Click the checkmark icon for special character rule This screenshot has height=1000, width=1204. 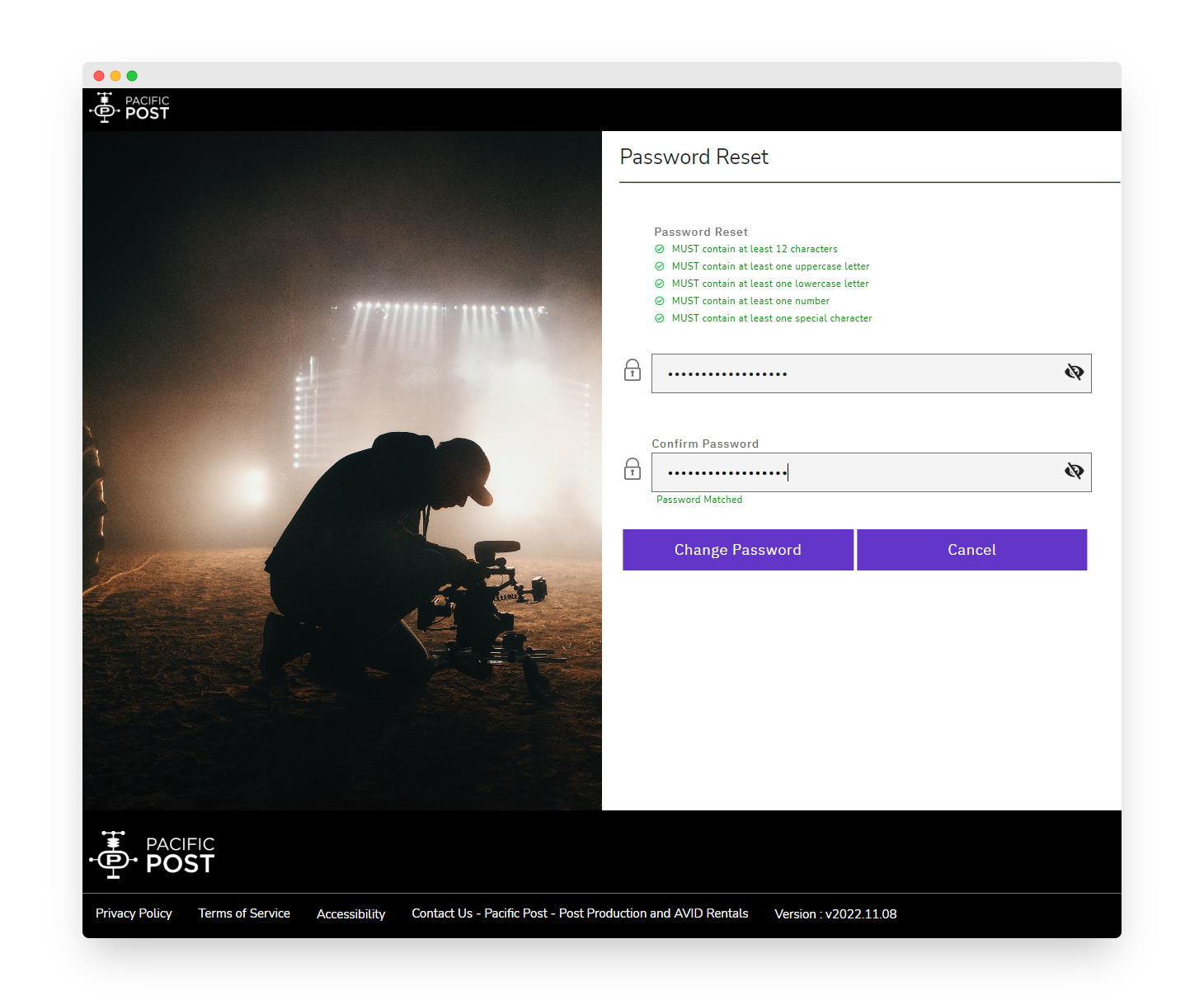coord(660,318)
